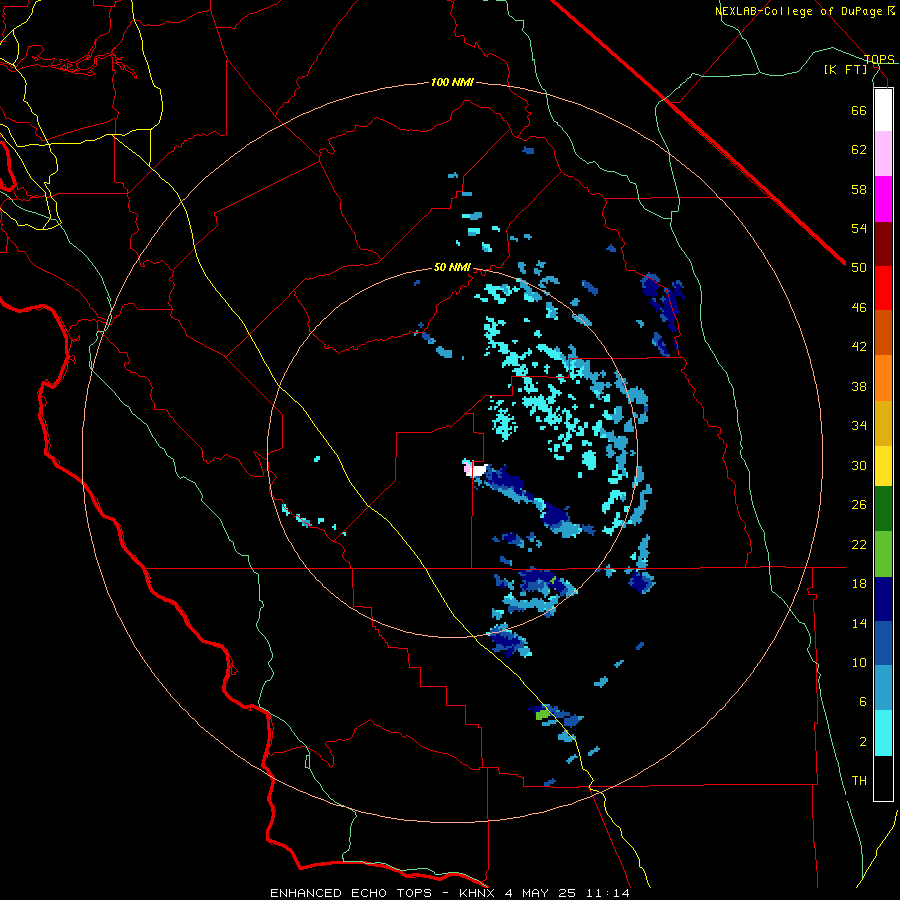
Task: Click the '14' legend value
Action: pos(859,623)
